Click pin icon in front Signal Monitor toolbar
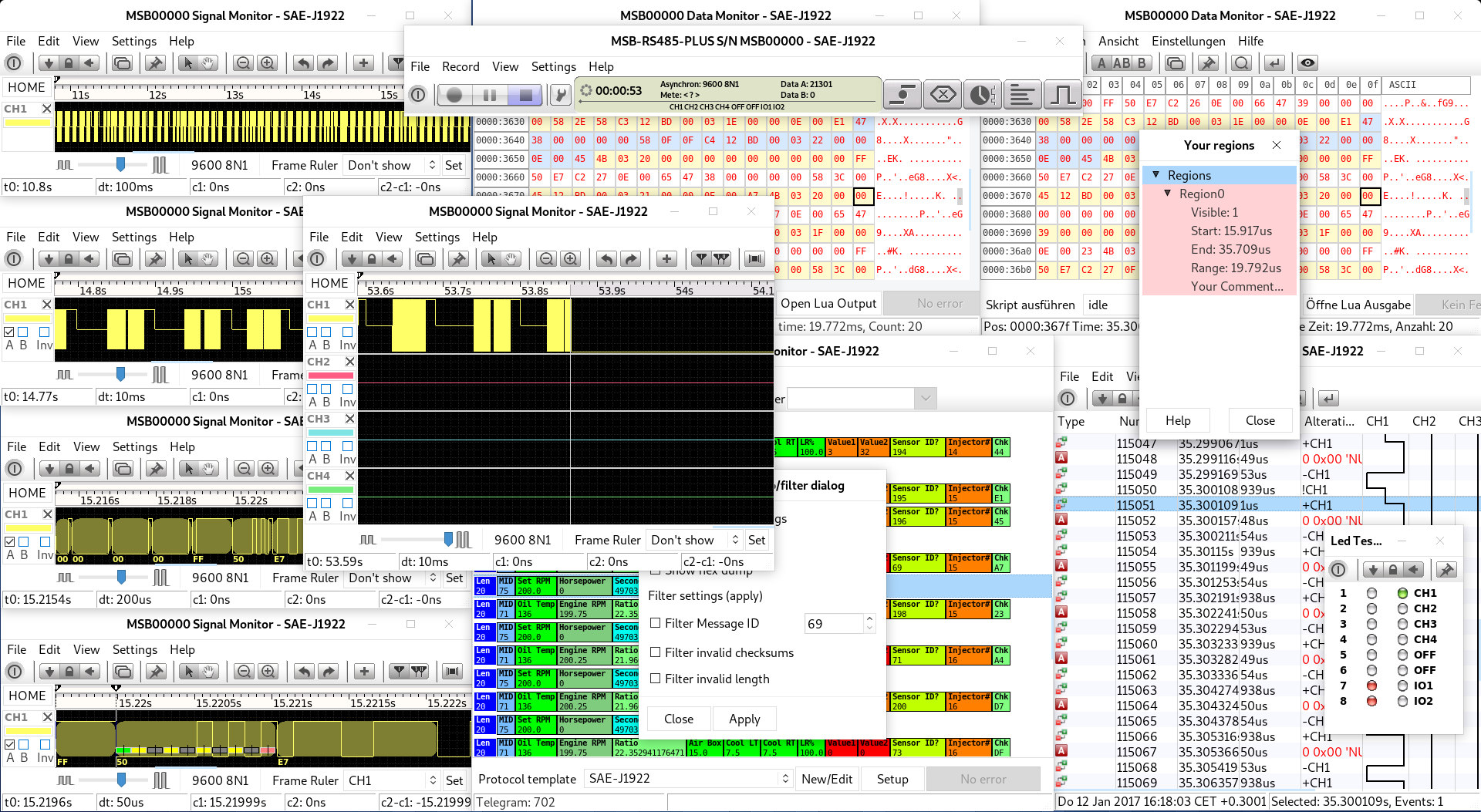The width and height of the screenshot is (1481, 812). click(x=459, y=259)
